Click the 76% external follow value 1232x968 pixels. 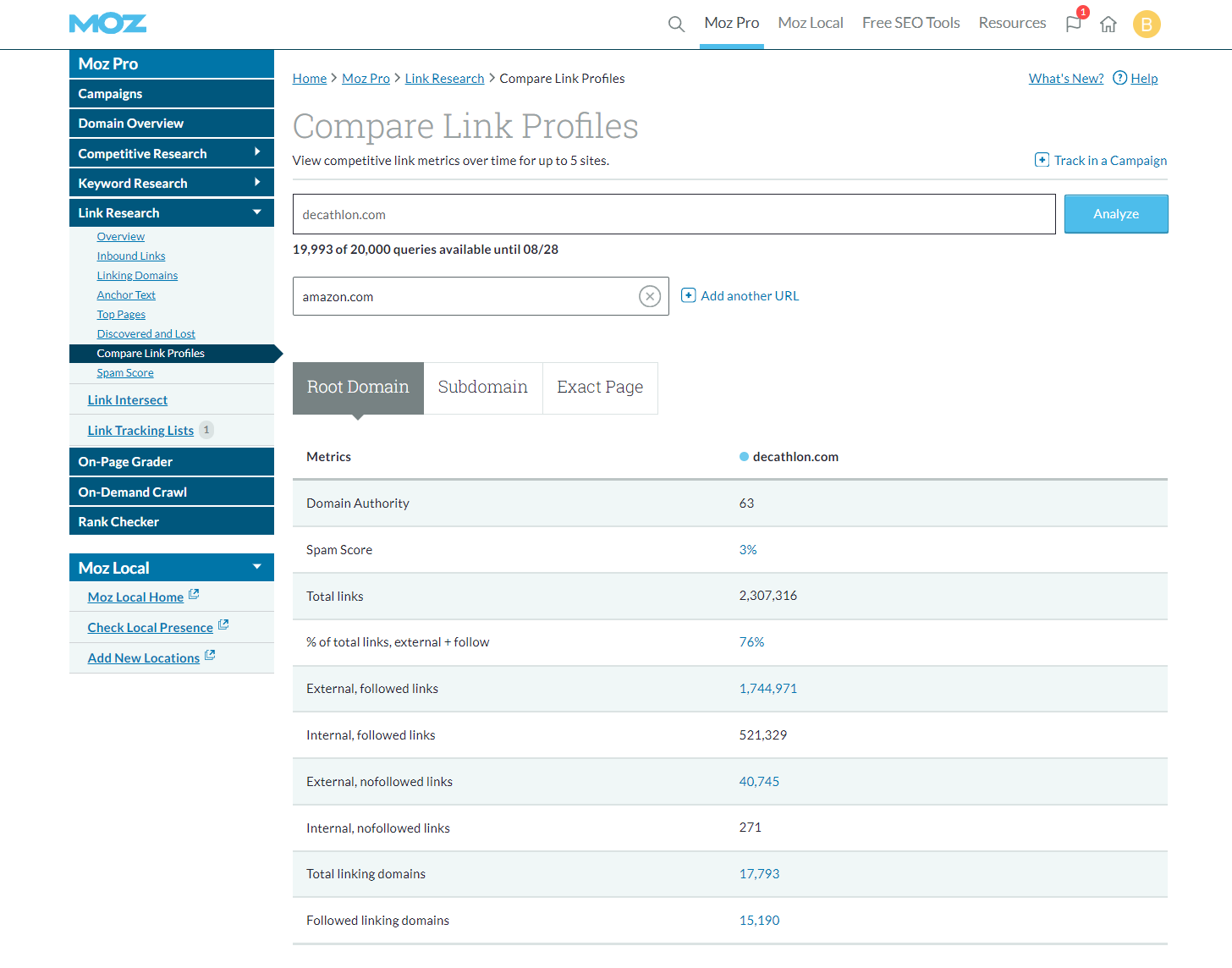751,642
